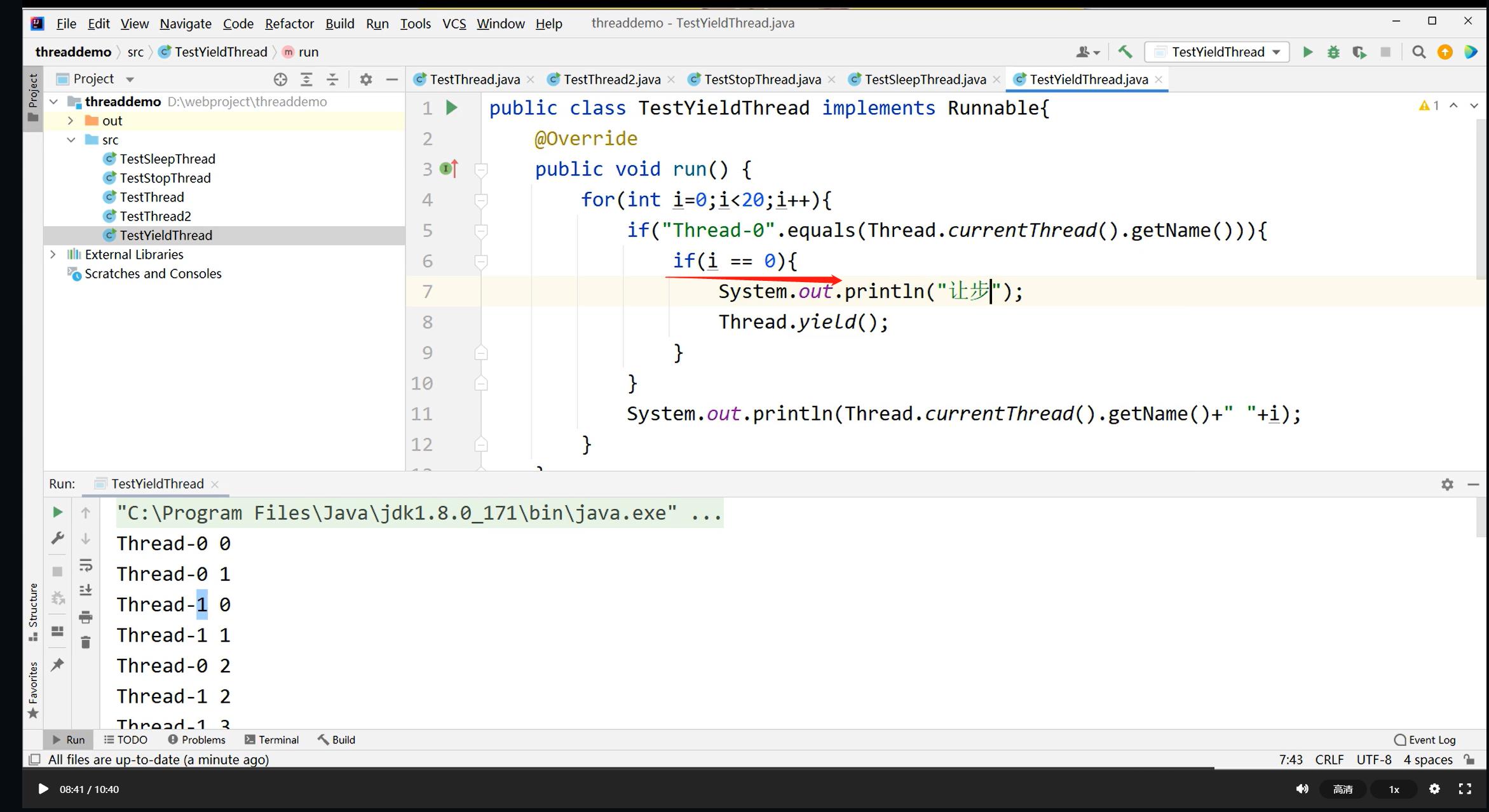The height and width of the screenshot is (812, 1489).
Task: Enter video fullscreen mode
Action: click(1465, 789)
